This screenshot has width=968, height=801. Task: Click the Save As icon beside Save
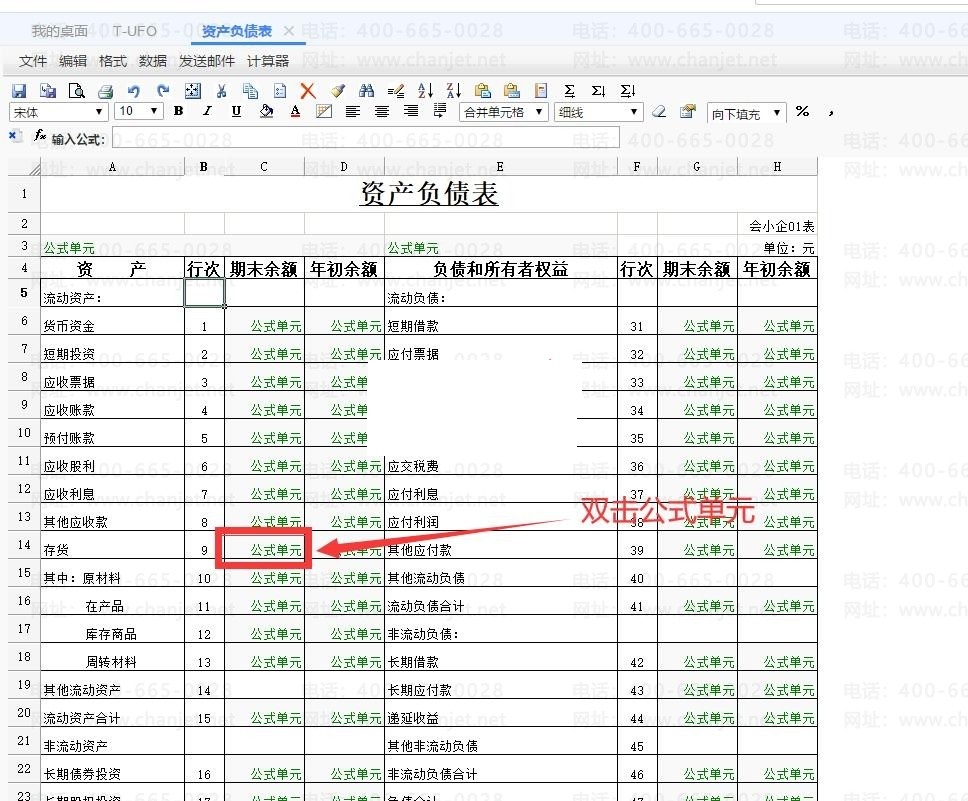tap(48, 91)
